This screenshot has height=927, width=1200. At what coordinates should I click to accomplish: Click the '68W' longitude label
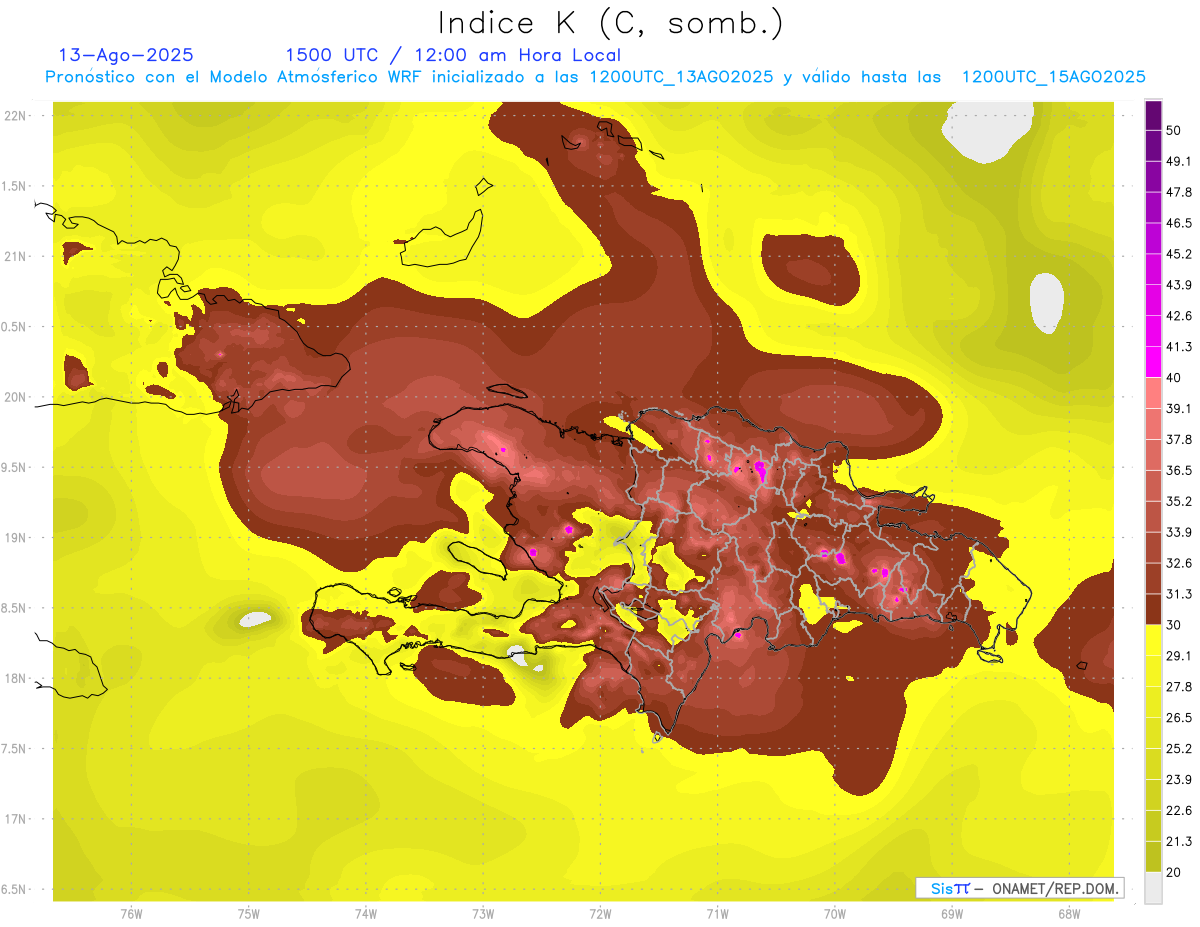click(x=1069, y=914)
